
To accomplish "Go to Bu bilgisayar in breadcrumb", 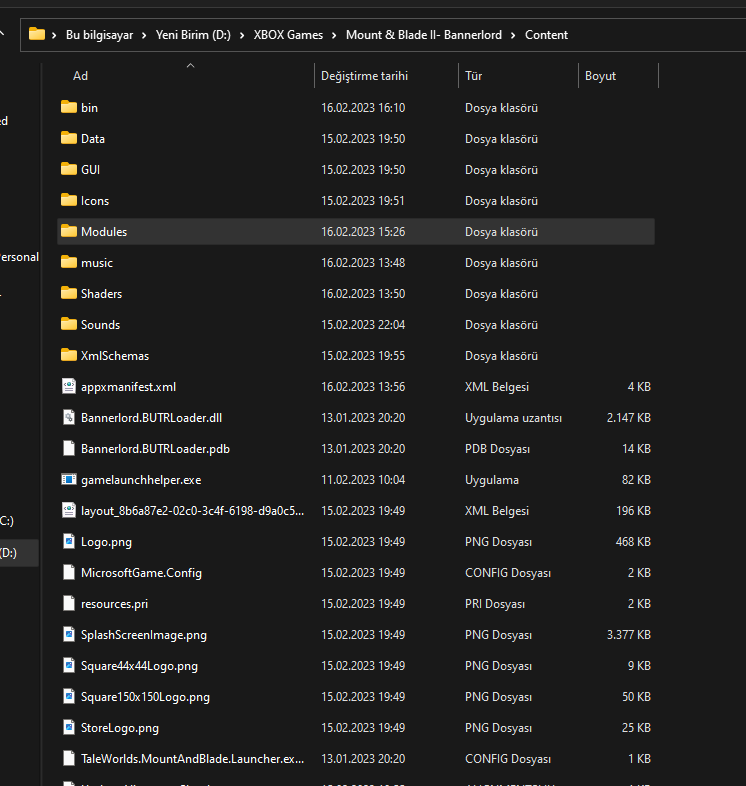I will (x=99, y=35).
